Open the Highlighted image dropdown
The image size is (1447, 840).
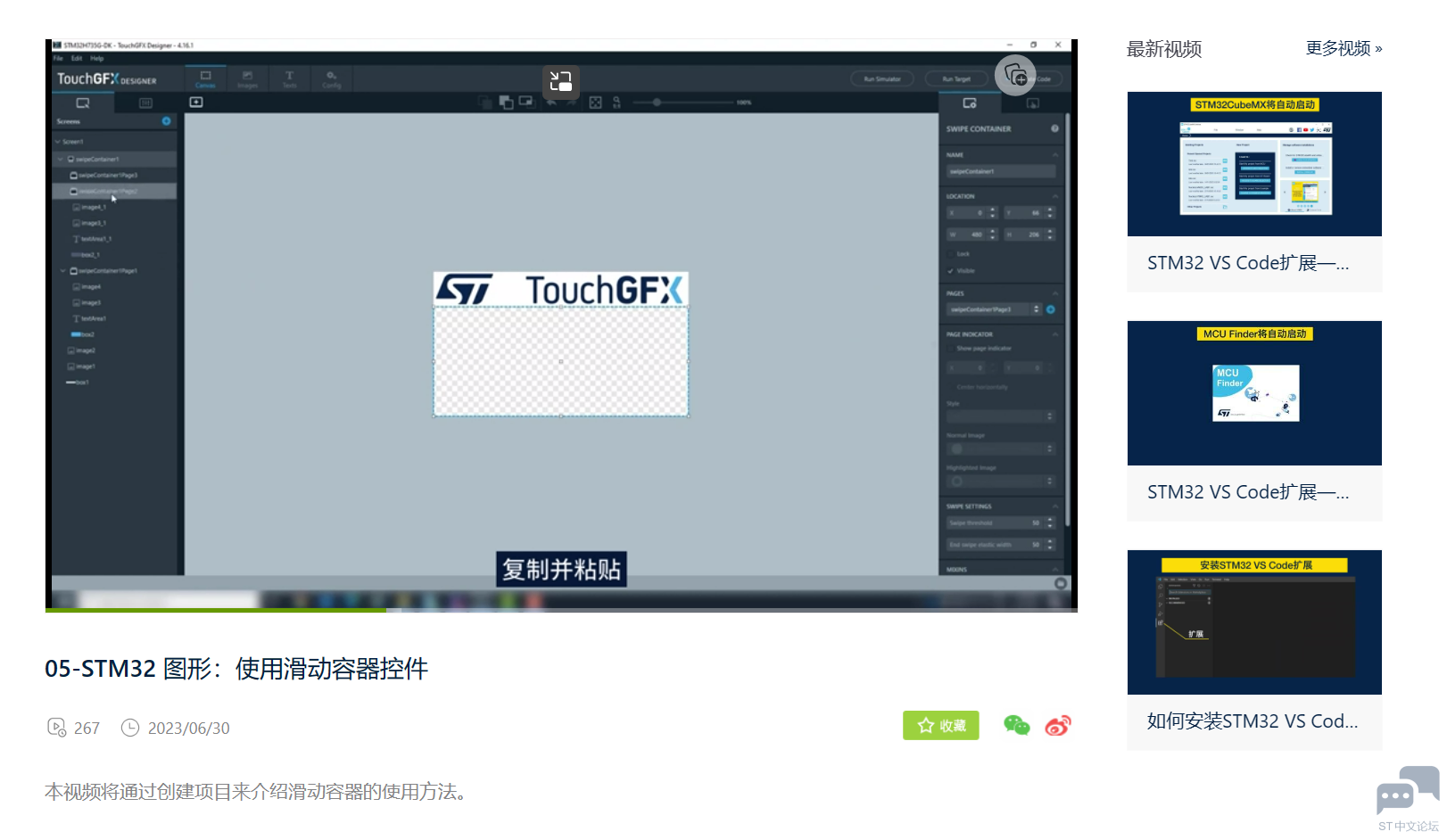(1001, 481)
